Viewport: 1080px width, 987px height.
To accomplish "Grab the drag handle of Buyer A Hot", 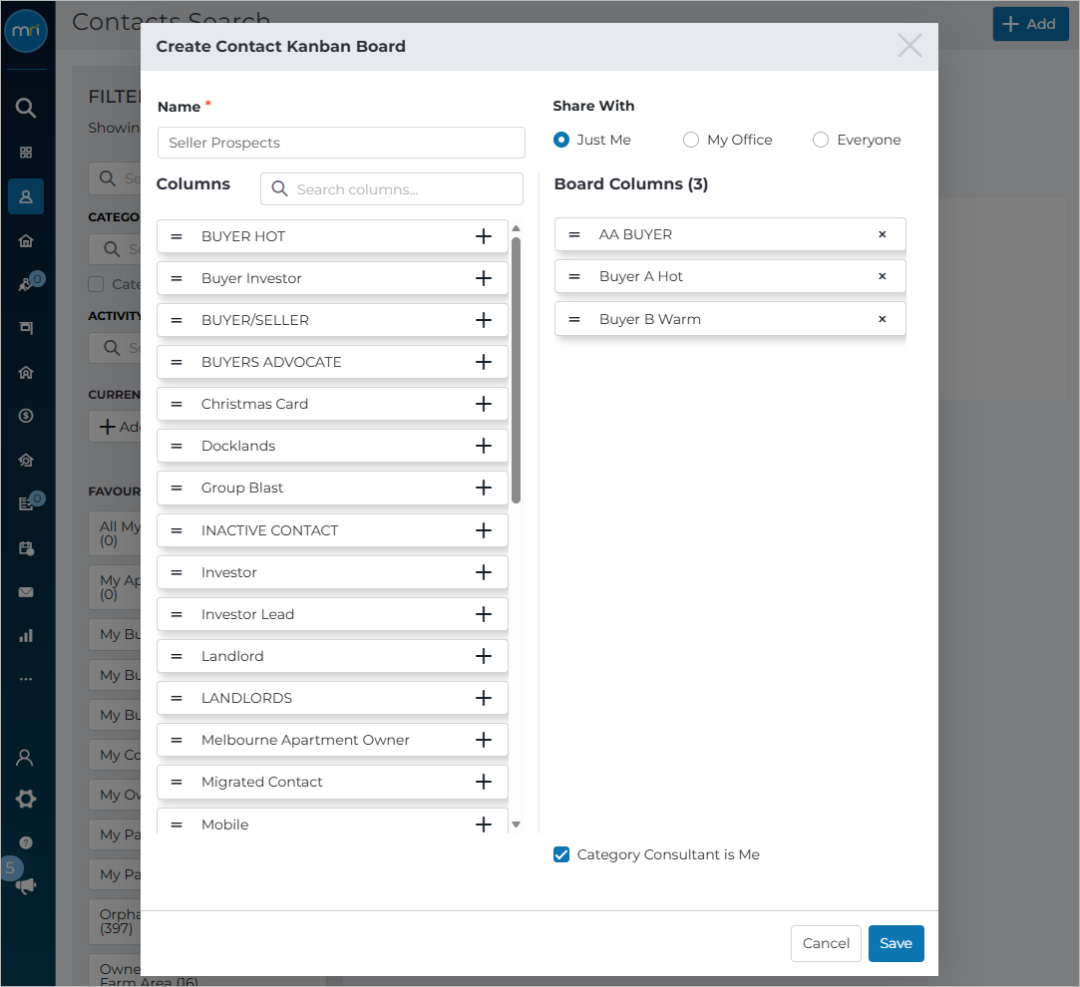I will [x=574, y=276].
